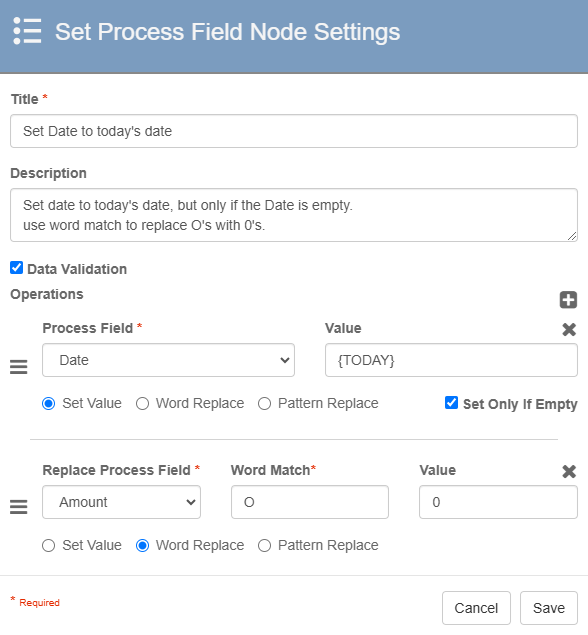The image size is (588, 635).
Task: Select Set Value radio for Amount operation
Action: pyautogui.click(x=49, y=546)
